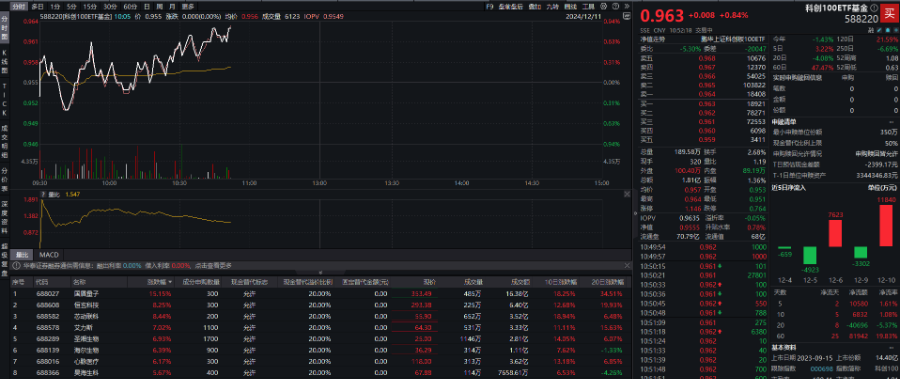Click the pencil note icon under stock code
The width and height of the screenshot is (900, 379).
click(x=879, y=30)
